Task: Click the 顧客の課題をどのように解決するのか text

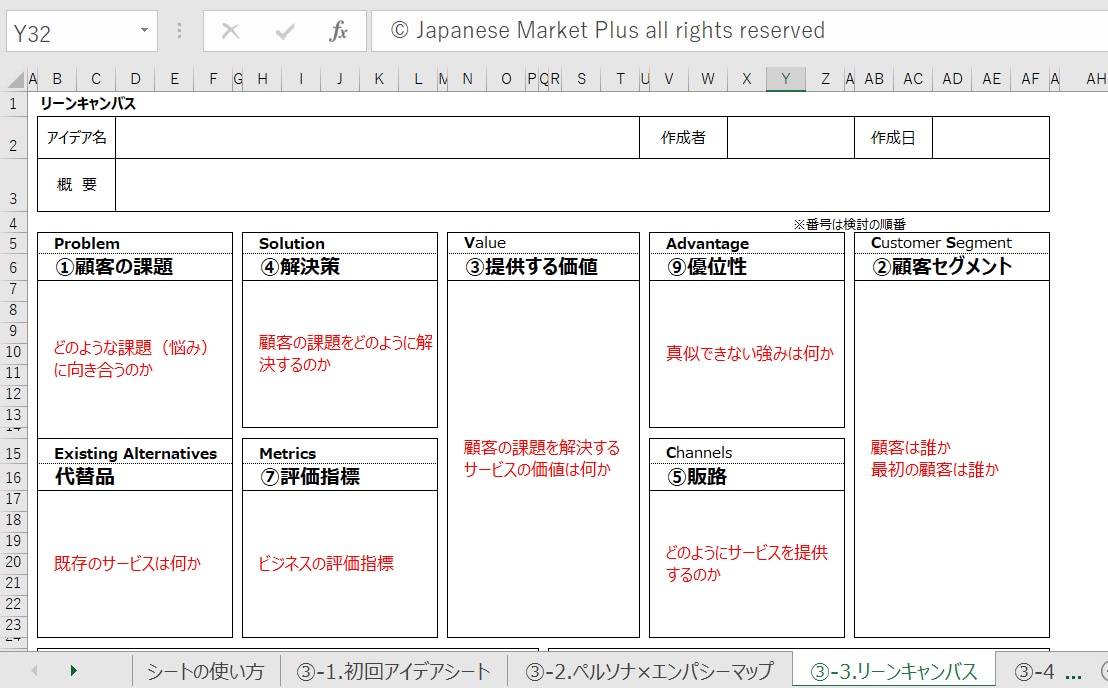Action: pos(346,353)
